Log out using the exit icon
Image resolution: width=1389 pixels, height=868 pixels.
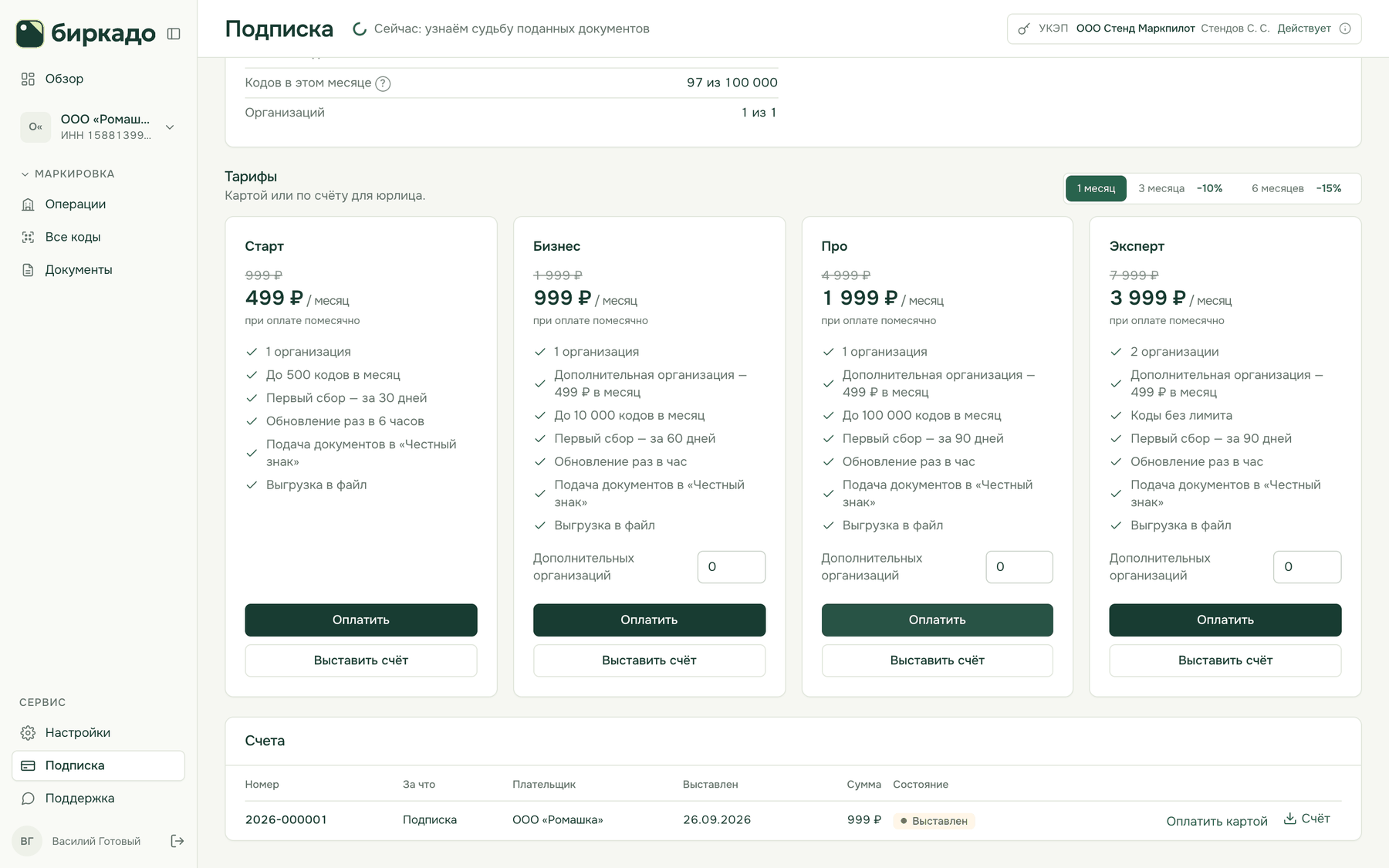point(177,841)
